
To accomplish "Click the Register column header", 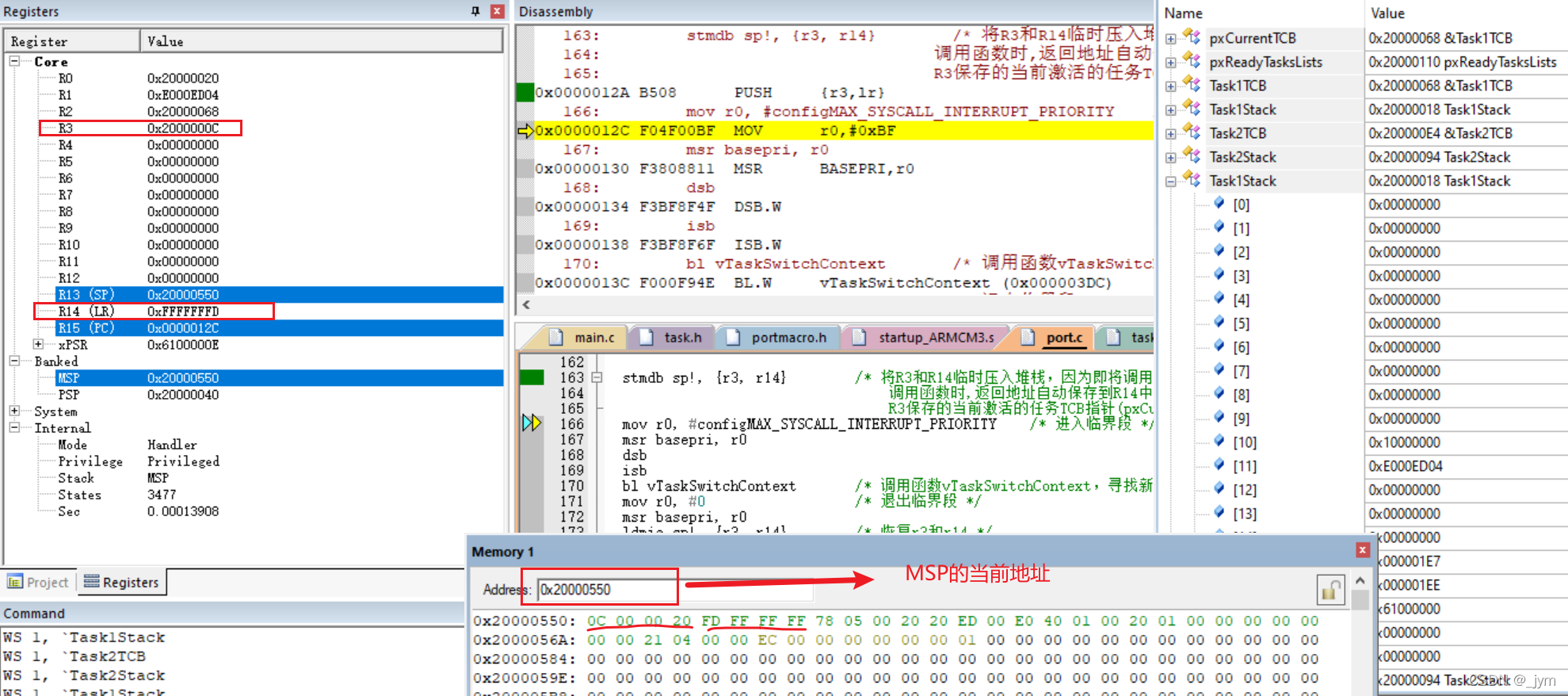I will [x=73, y=41].
